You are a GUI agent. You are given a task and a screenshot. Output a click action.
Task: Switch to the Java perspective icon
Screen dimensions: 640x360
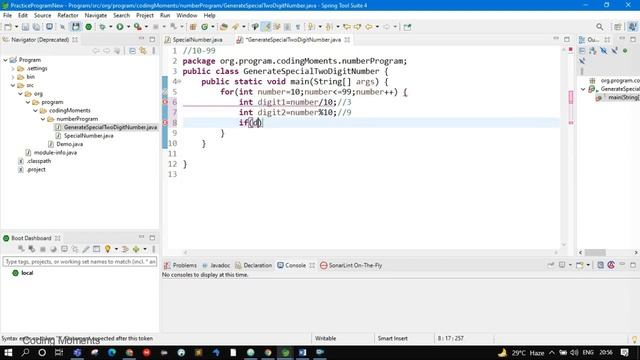point(632,27)
